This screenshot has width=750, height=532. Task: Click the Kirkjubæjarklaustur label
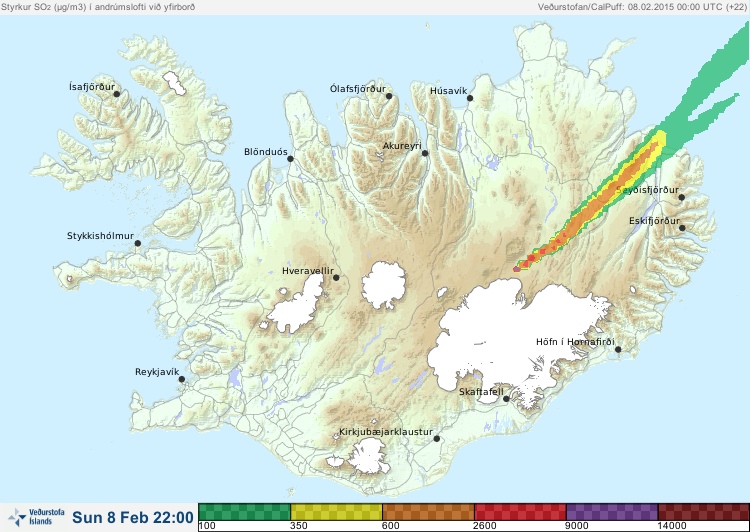point(386,432)
